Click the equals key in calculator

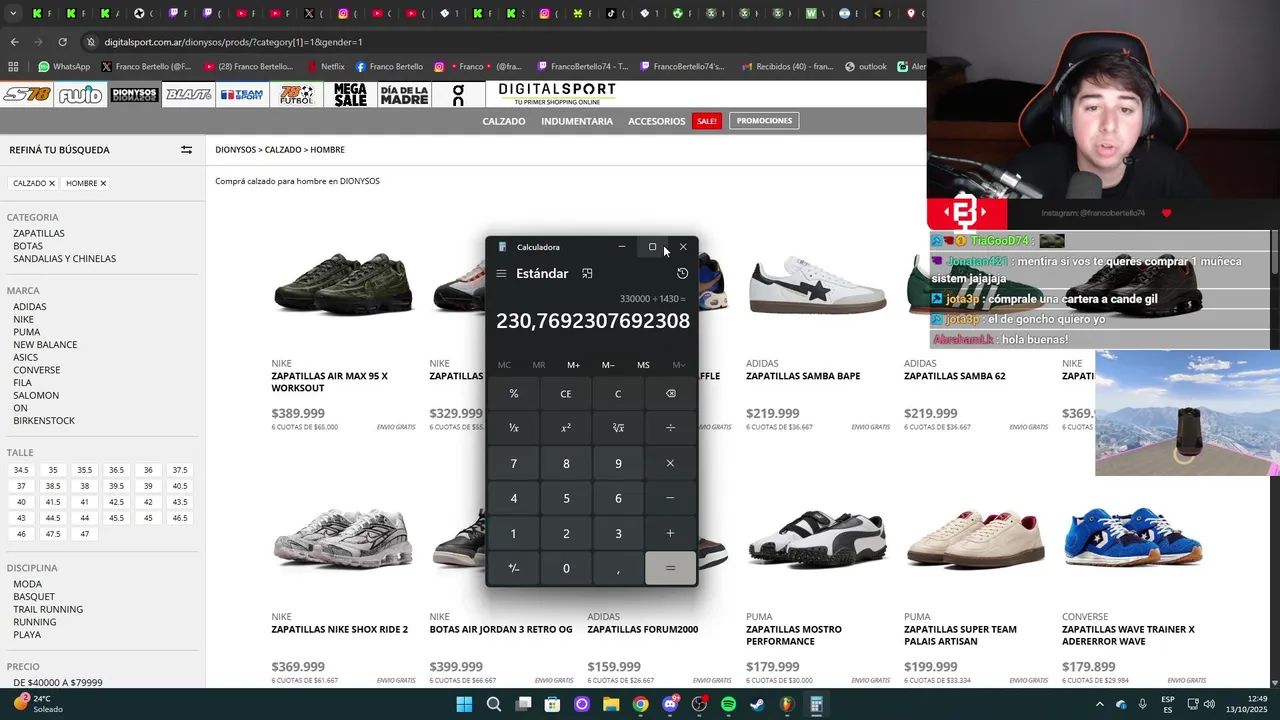click(x=670, y=568)
